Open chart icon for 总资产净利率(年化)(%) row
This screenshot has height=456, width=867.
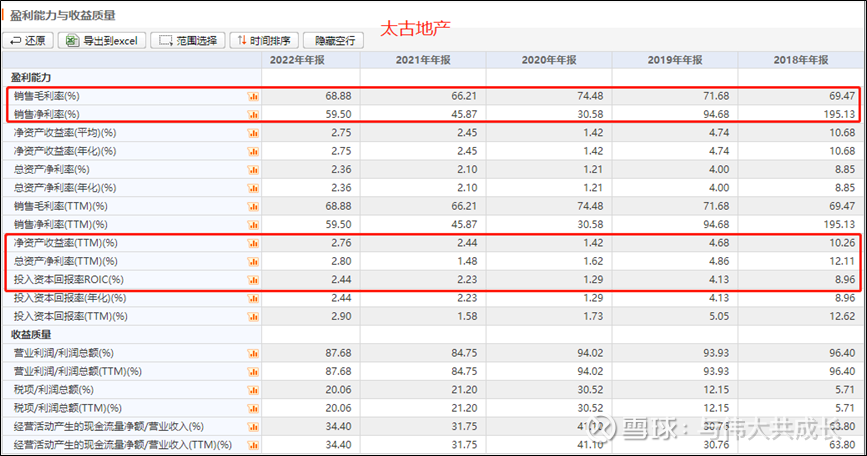point(253,188)
